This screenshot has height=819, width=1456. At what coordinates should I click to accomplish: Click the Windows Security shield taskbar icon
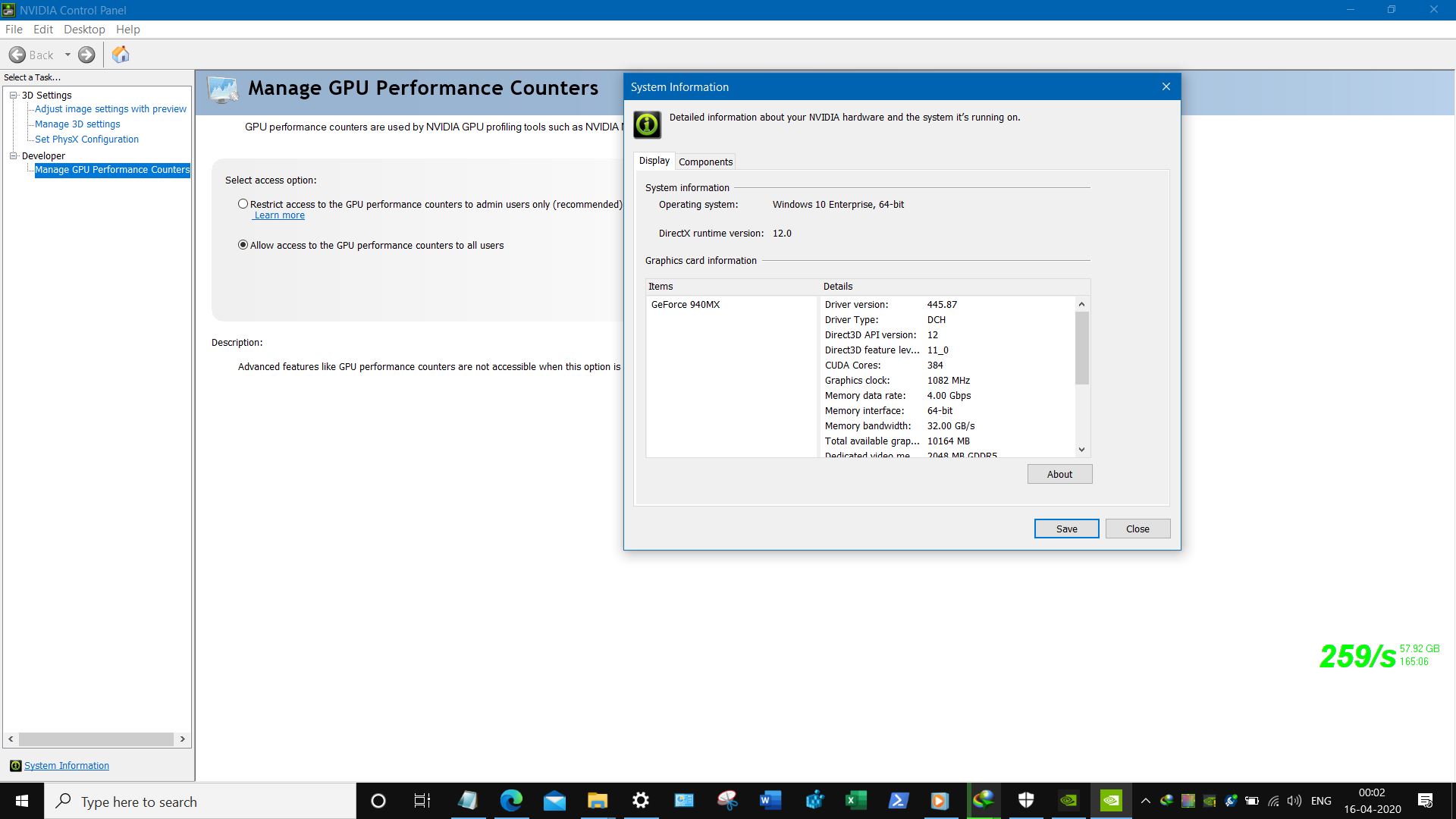(x=1025, y=800)
